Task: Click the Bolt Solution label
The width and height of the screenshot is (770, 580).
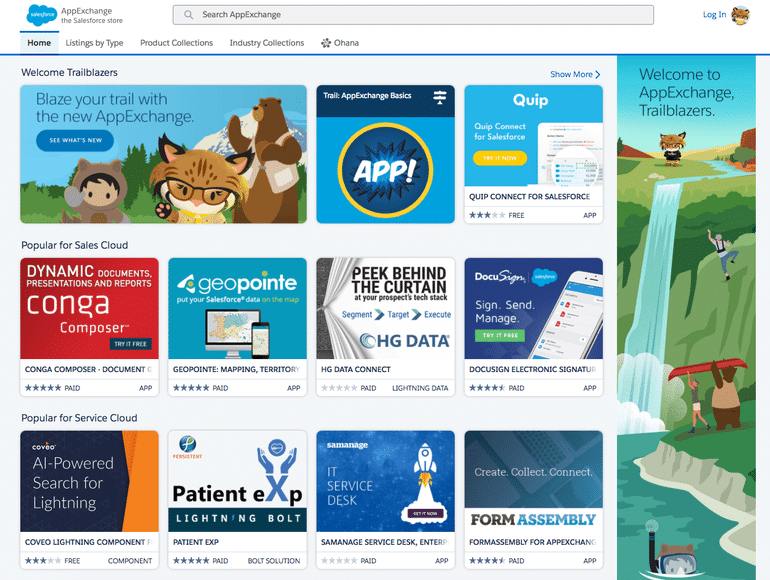Action: (x=274, y=561)
